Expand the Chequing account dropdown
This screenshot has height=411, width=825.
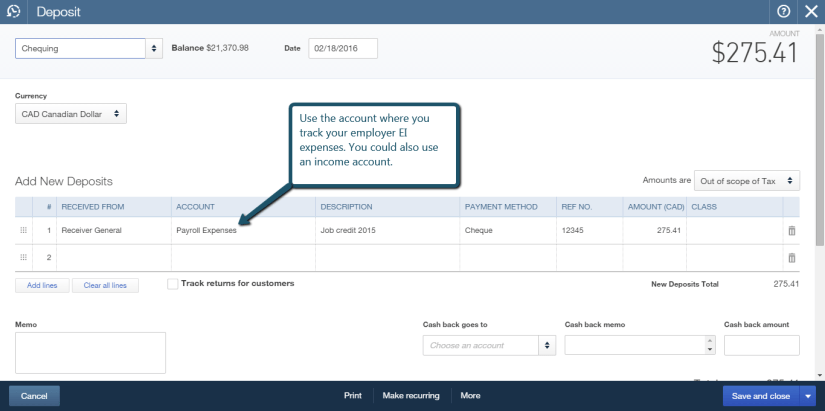coord(154,48)
